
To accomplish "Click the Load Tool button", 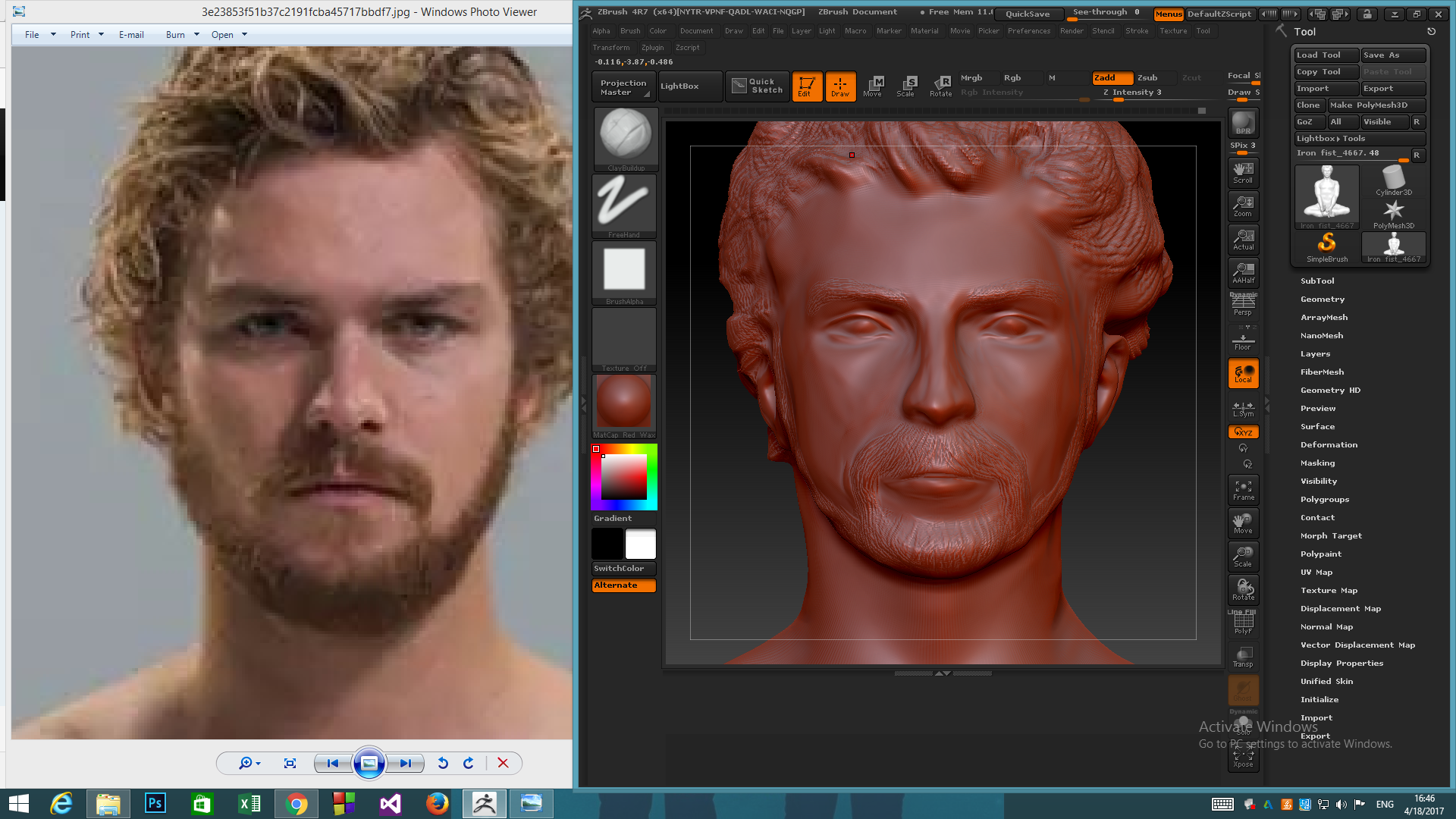I will click(x=1326, y=55).
